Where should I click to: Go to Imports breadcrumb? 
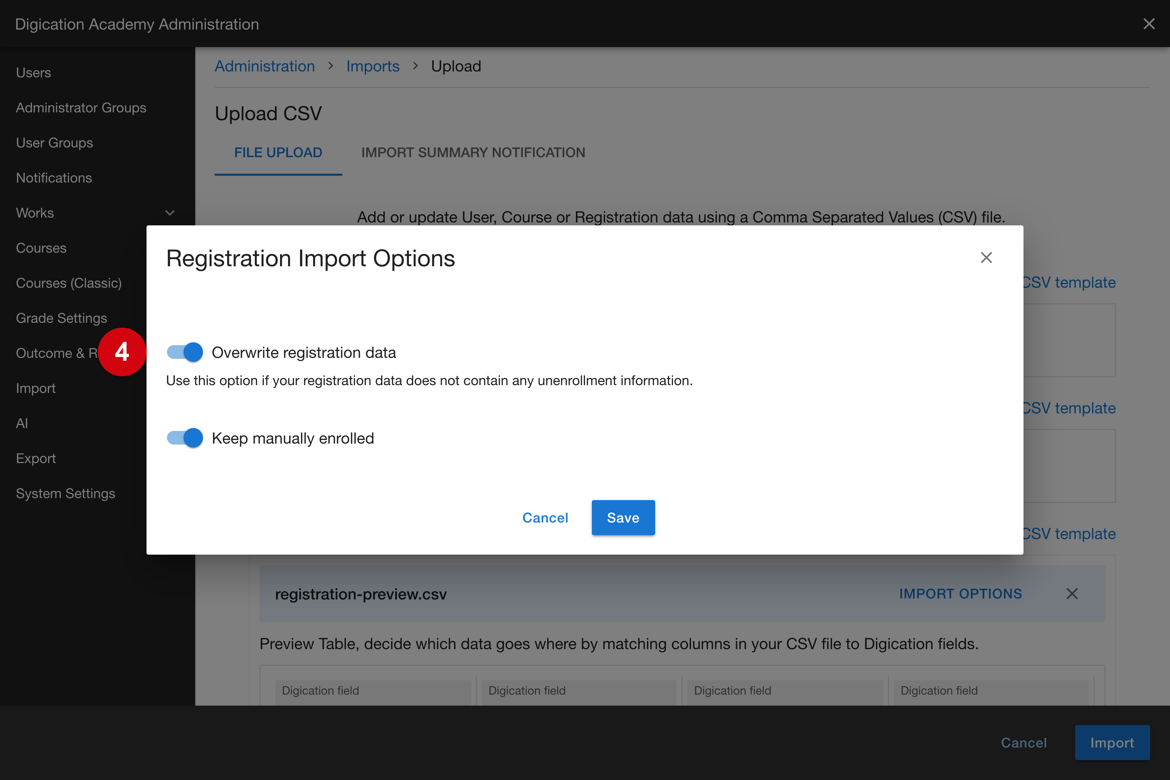pyautogui.click(x=373, y=66)
